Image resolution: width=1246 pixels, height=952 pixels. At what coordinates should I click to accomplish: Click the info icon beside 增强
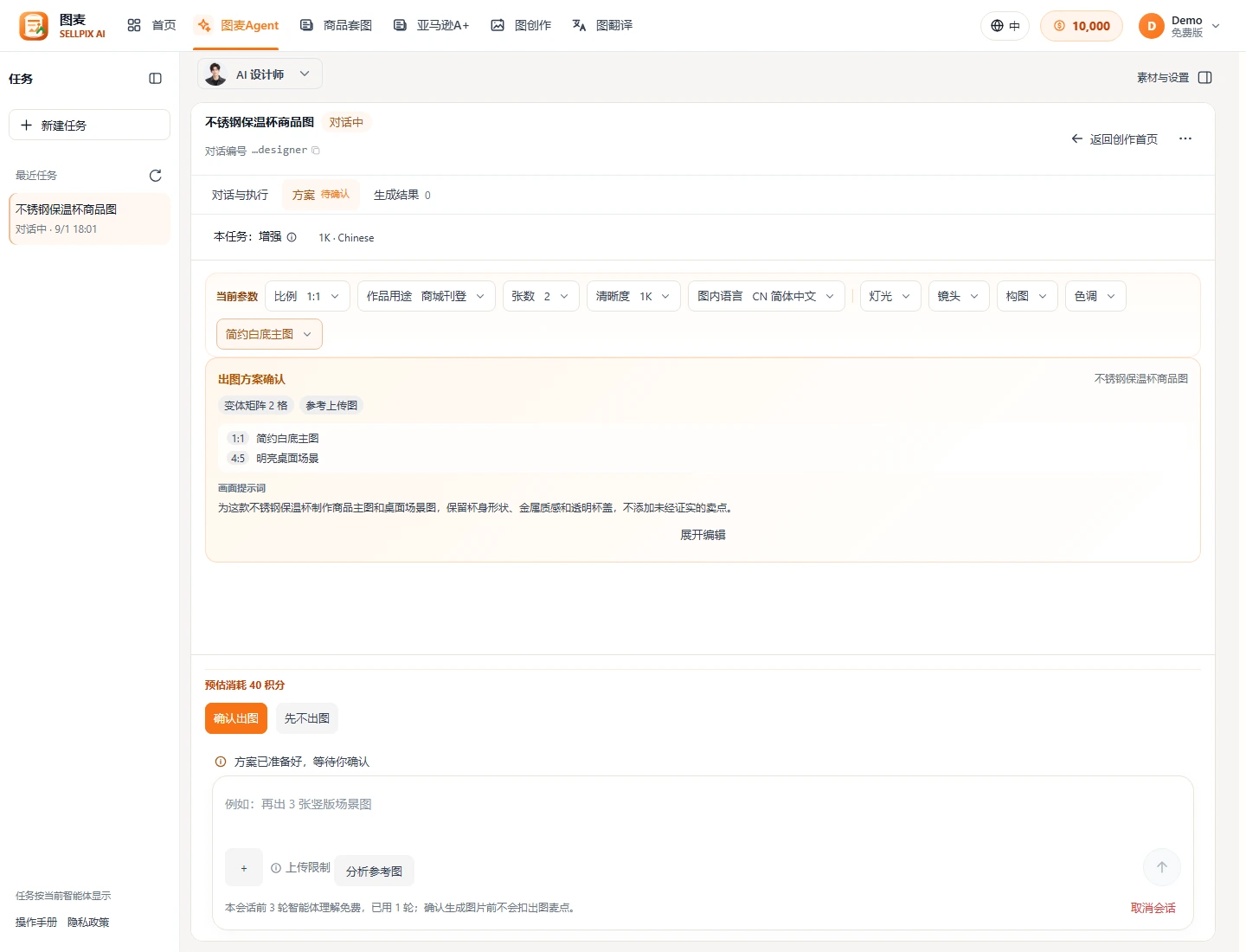coord(292,237)
